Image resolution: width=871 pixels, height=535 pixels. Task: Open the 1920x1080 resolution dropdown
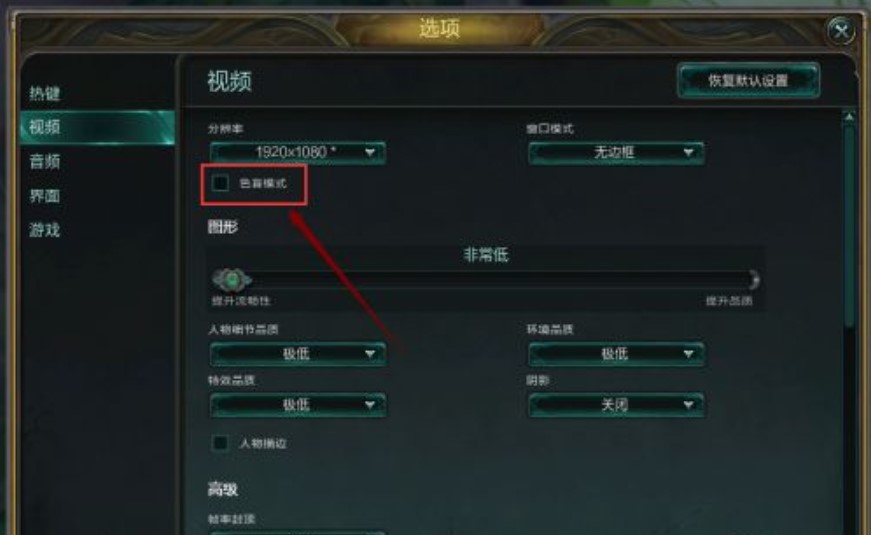(298, 153)
